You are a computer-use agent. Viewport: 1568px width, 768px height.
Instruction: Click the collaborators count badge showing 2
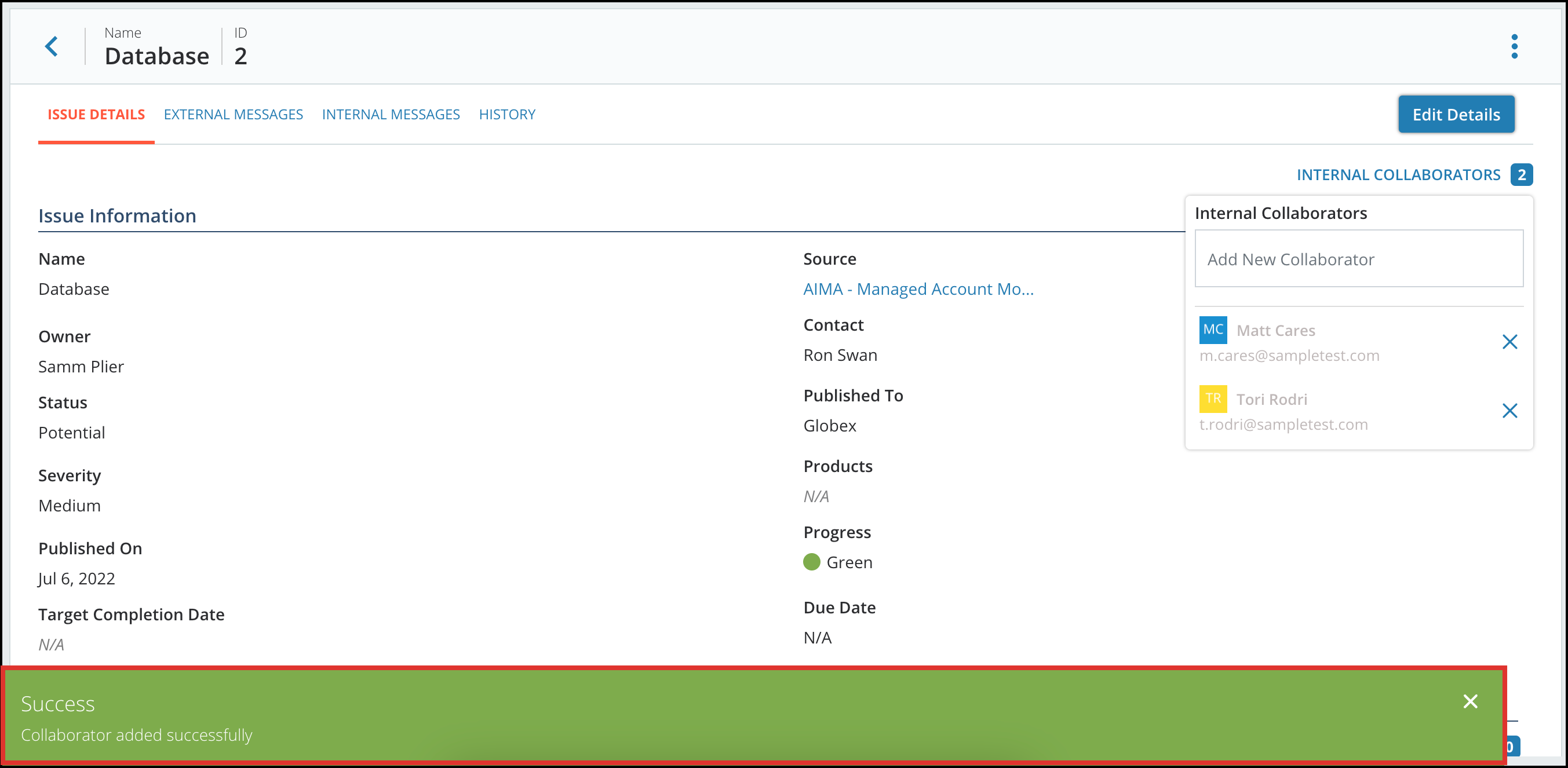[1521, 175]
